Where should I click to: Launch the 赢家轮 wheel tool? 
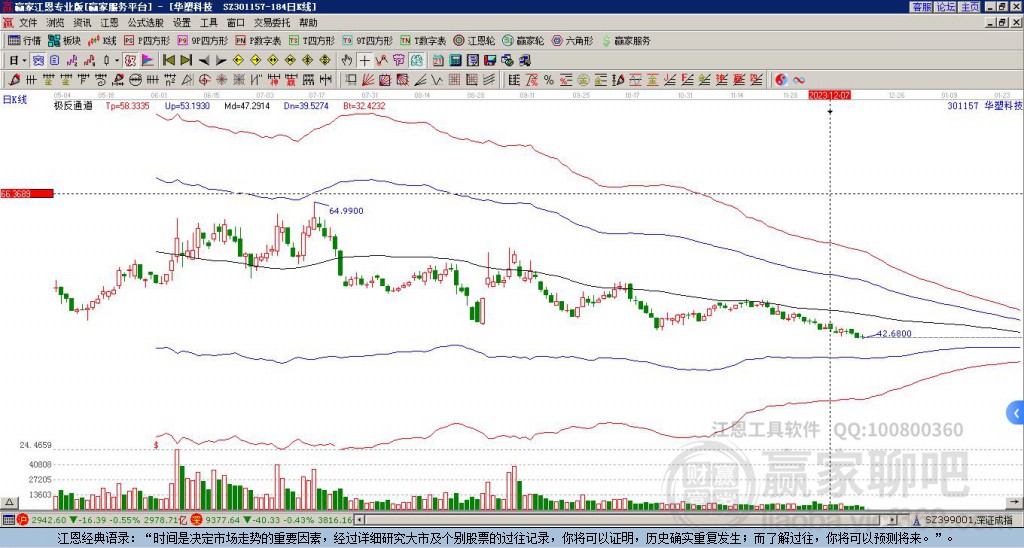pos(523,40)
